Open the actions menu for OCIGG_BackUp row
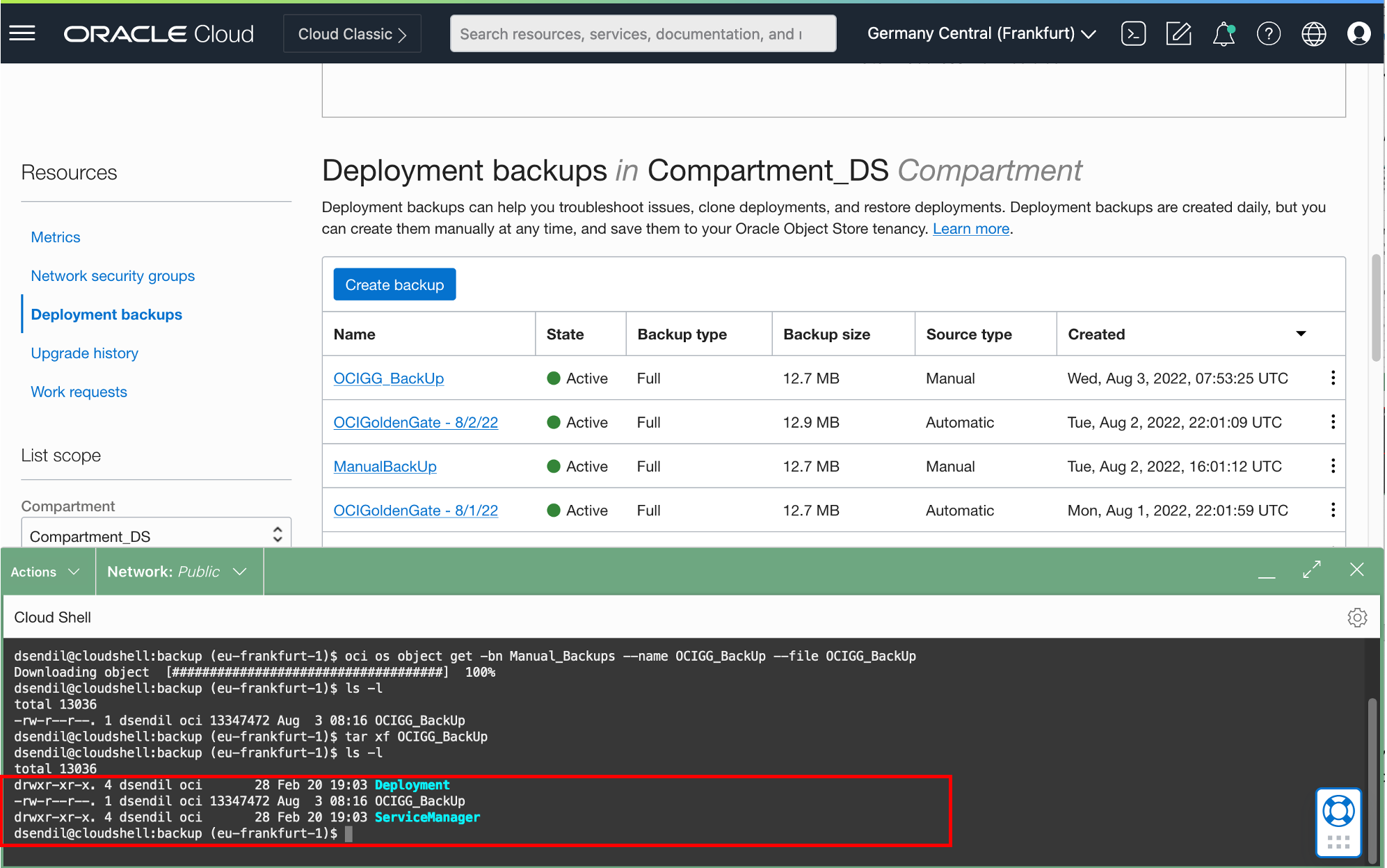This screenshot has height=868, width=1387. tap(1333, 378)
